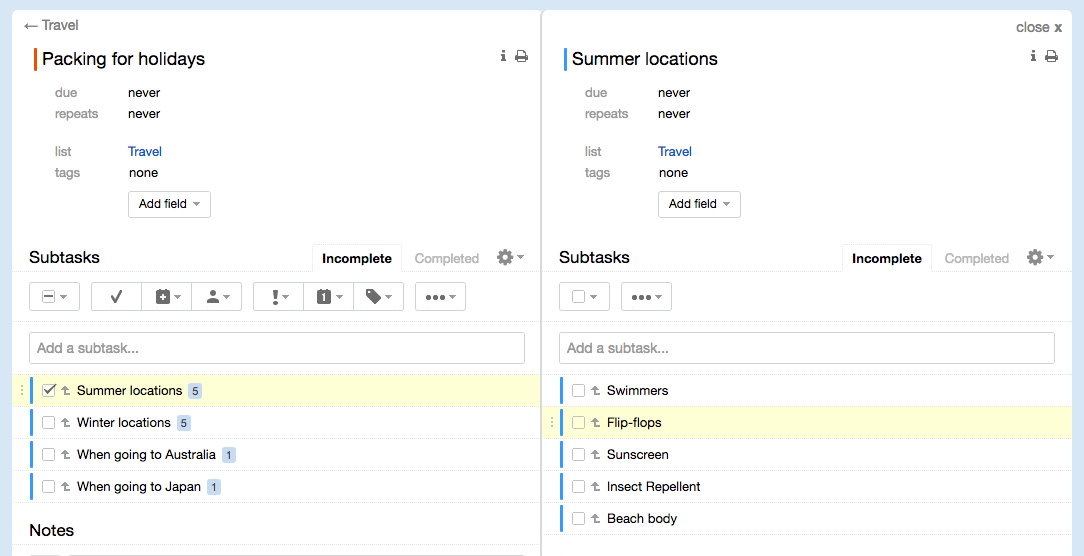Image resolution: width=1084 pixels, height=556 pixels.
Task: Open the assign-to person button
Action: click(x=216, y=297)
